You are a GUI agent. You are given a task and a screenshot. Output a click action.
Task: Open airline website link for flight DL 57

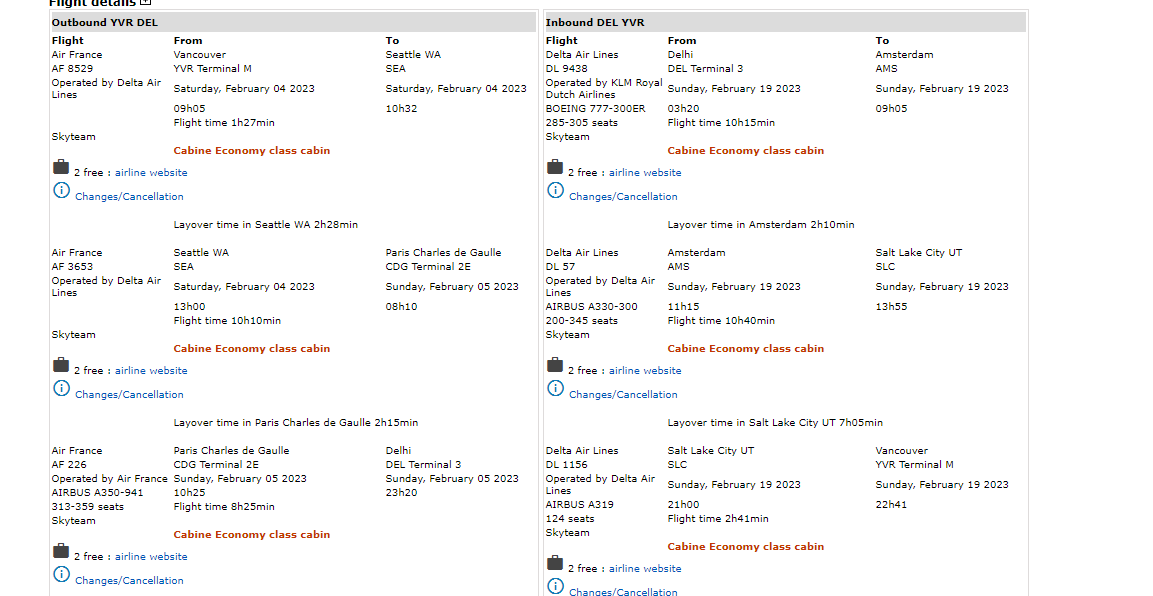(x=645, y=371)
